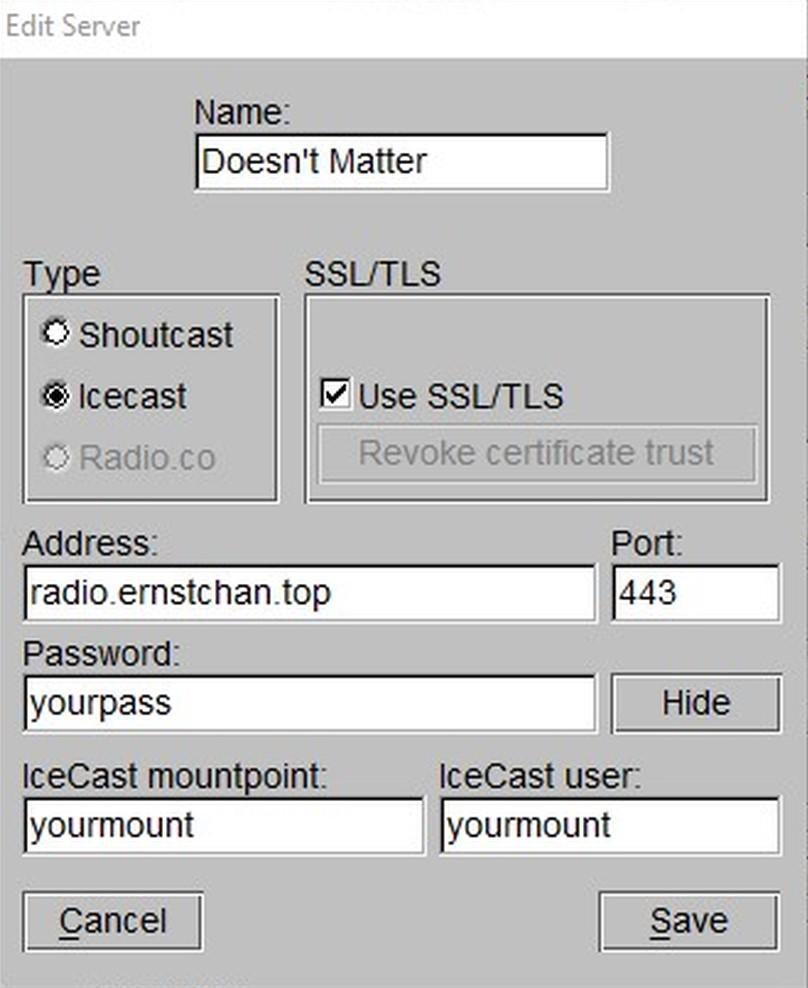Viewport: 808px width, 988px height.
Task: Hide the password with Hide button
Action: (x=696, y=703)
